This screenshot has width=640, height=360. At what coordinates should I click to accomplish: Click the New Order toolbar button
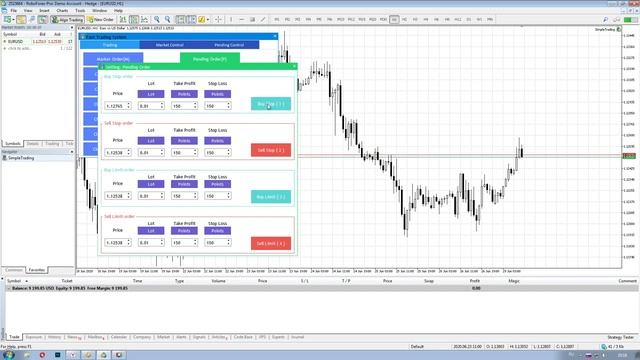[100, 19]
